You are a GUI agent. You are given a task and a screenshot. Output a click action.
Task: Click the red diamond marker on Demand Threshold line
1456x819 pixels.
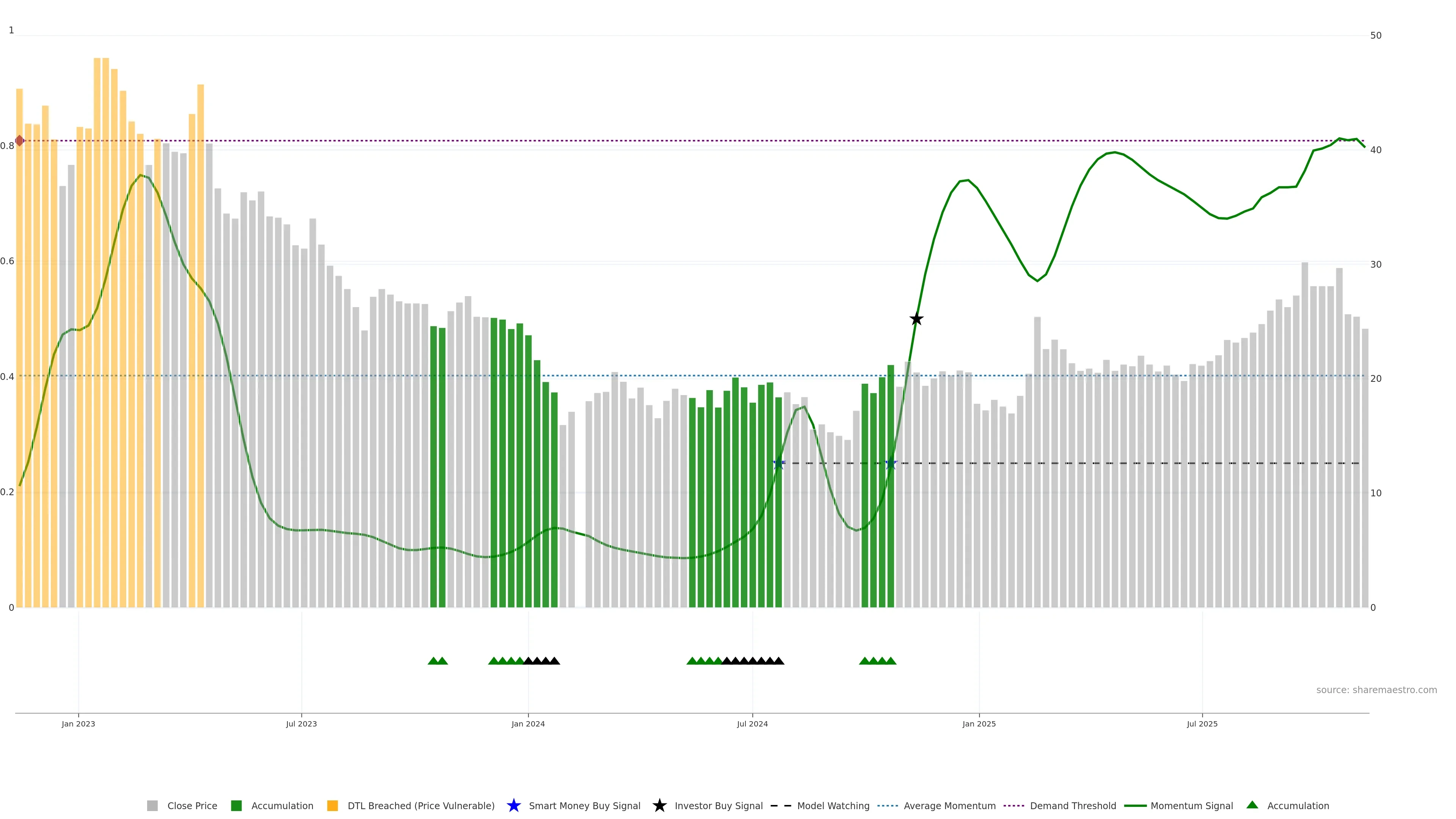click(x=20, y=141)
